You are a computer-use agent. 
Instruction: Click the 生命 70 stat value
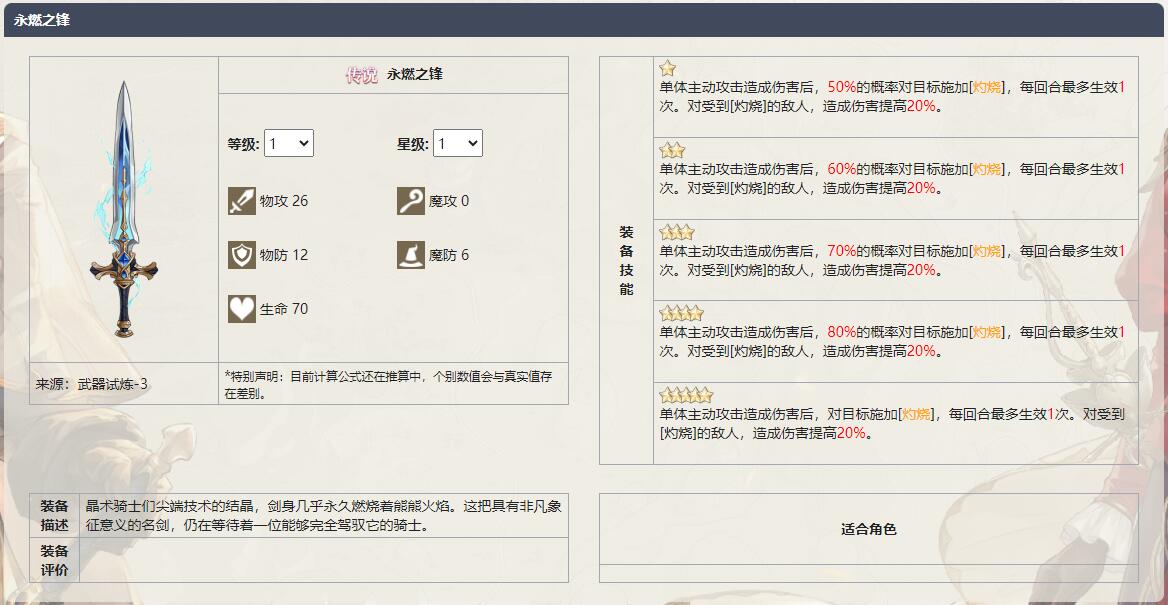pos(284,308)
